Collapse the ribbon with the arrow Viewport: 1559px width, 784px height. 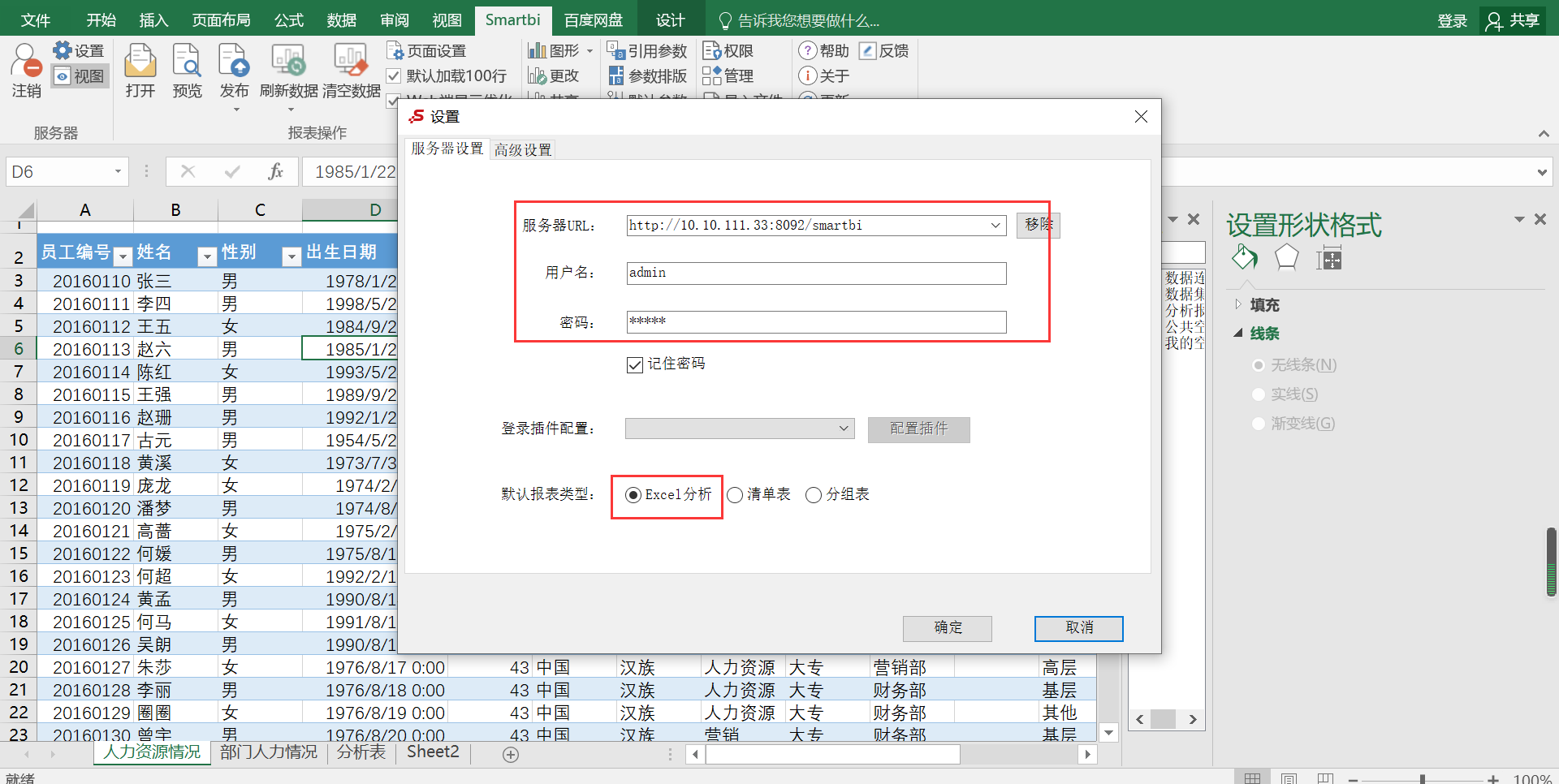tap(1544, 133)
